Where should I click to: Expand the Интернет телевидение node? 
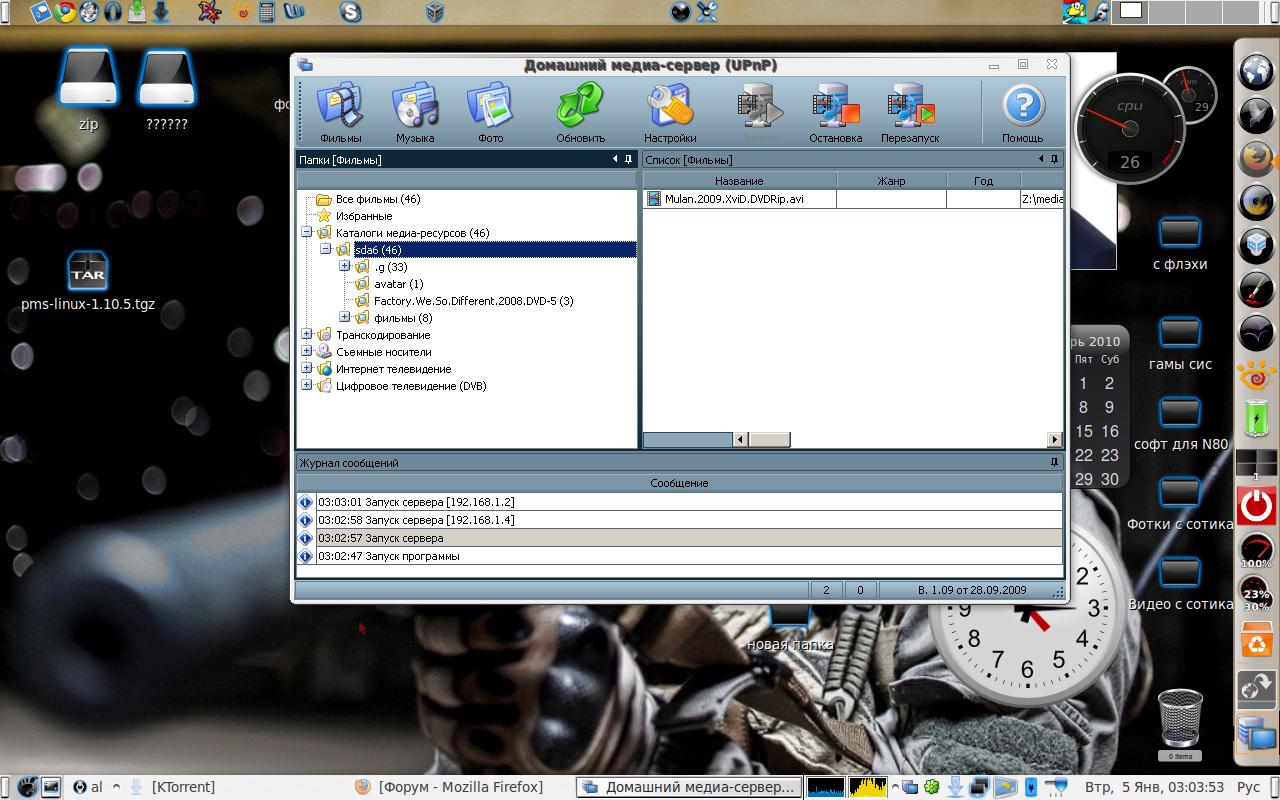point(307,369)
